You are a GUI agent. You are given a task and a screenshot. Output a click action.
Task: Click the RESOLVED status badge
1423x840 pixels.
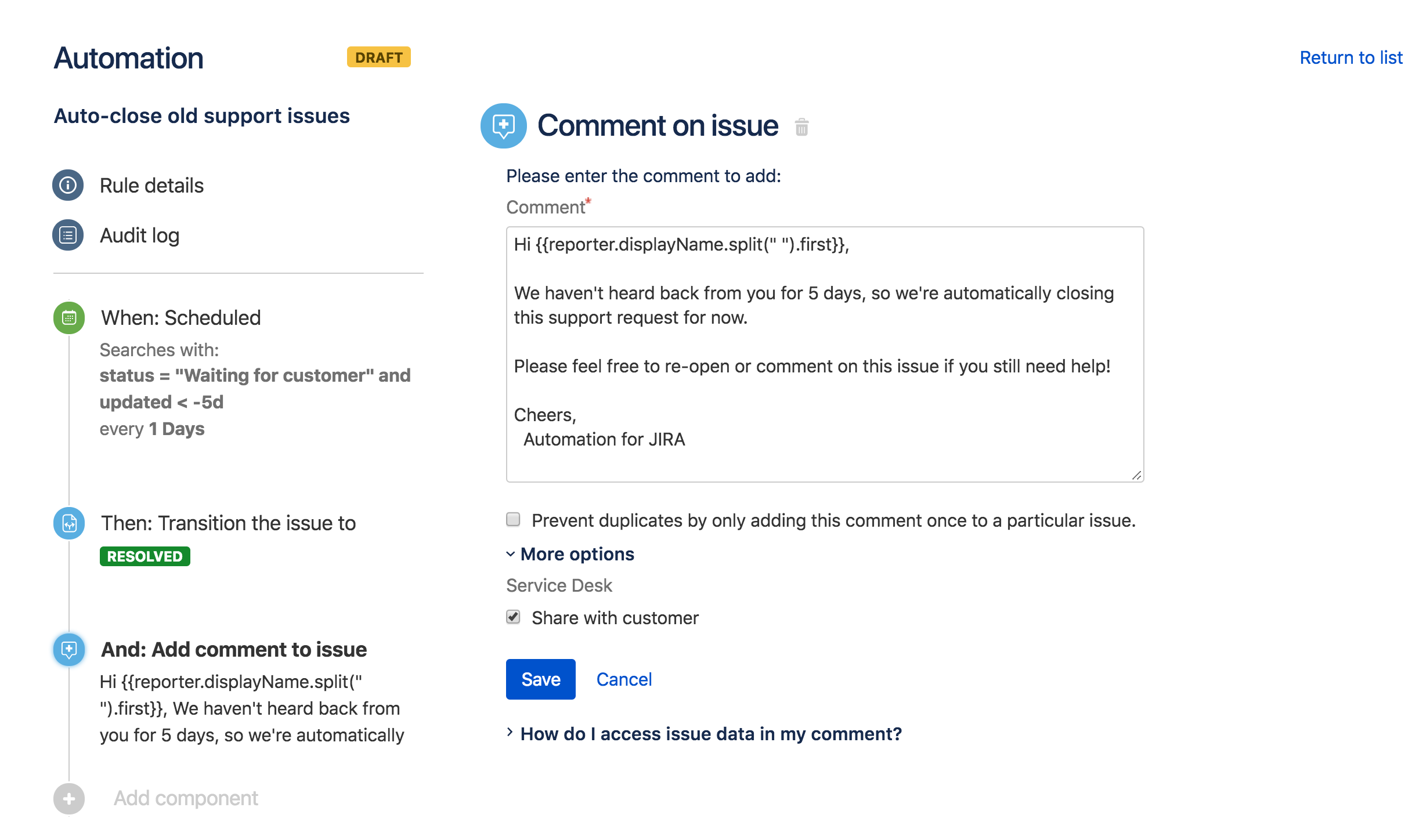[145, 556]
